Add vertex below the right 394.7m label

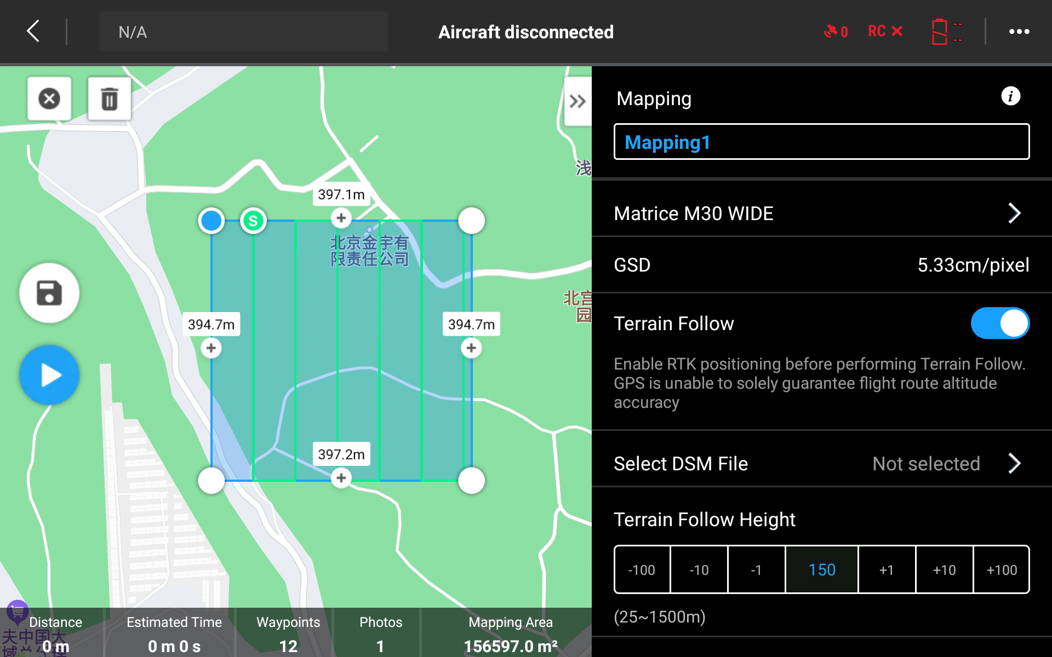click(471, 348)
